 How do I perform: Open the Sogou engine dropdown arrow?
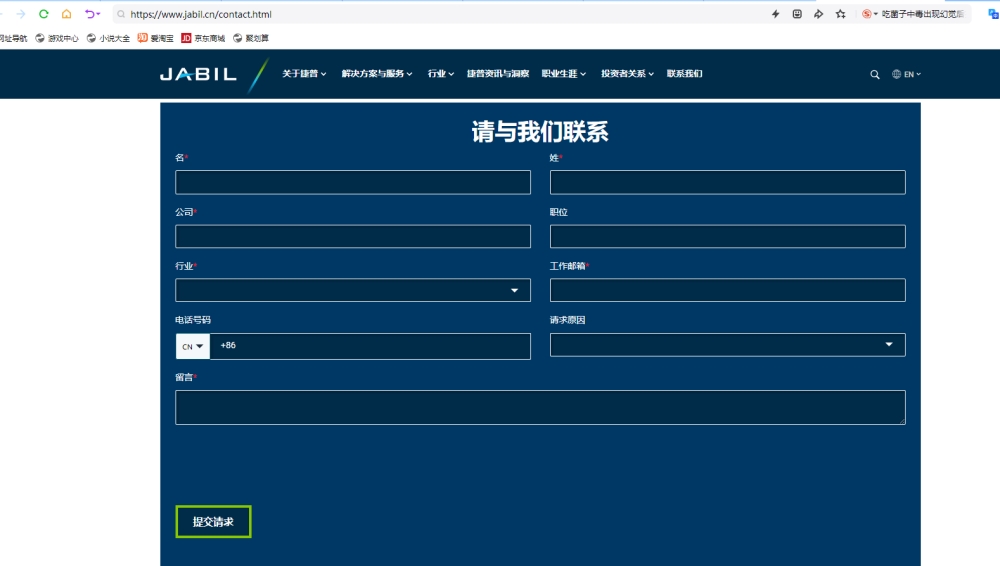coord(876,14)
